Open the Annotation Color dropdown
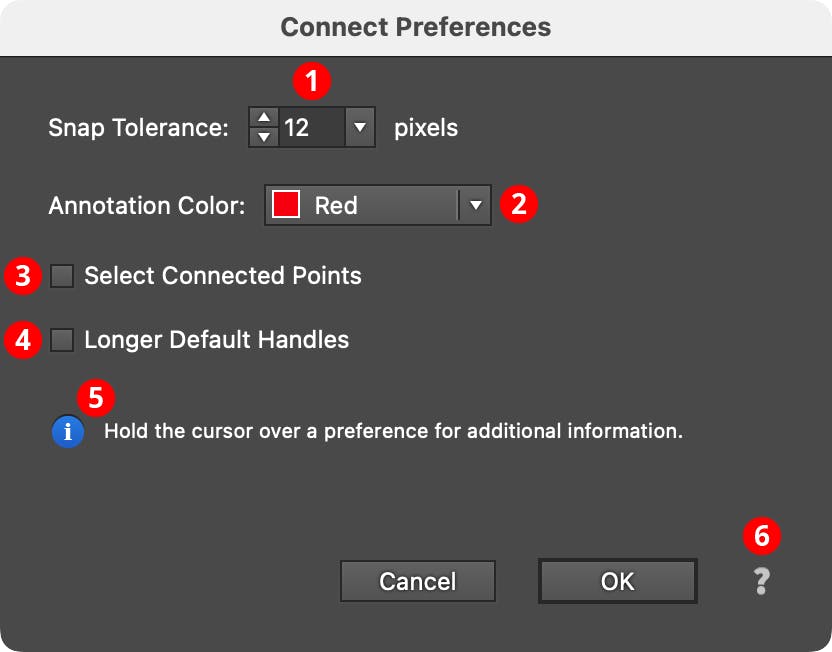Viewport: 832px width, 652px height. (476, 204)
